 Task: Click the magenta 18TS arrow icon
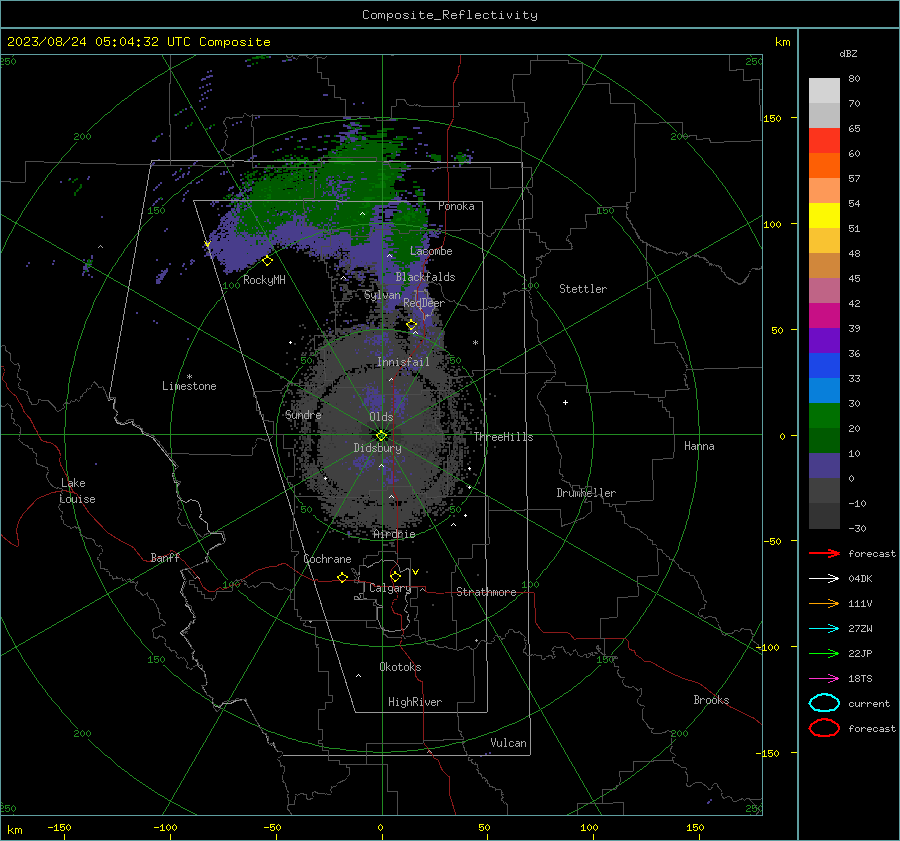click(824, 678)
